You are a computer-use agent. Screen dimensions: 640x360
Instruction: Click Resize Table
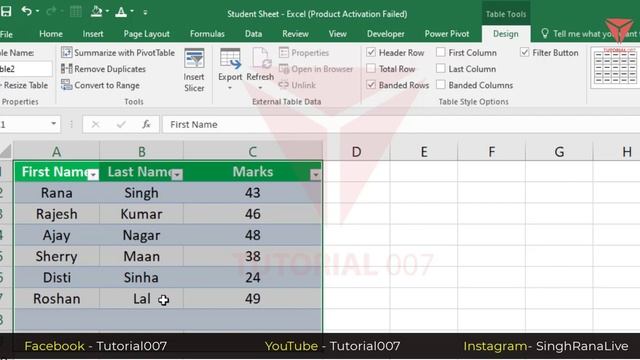pos(24,85)
